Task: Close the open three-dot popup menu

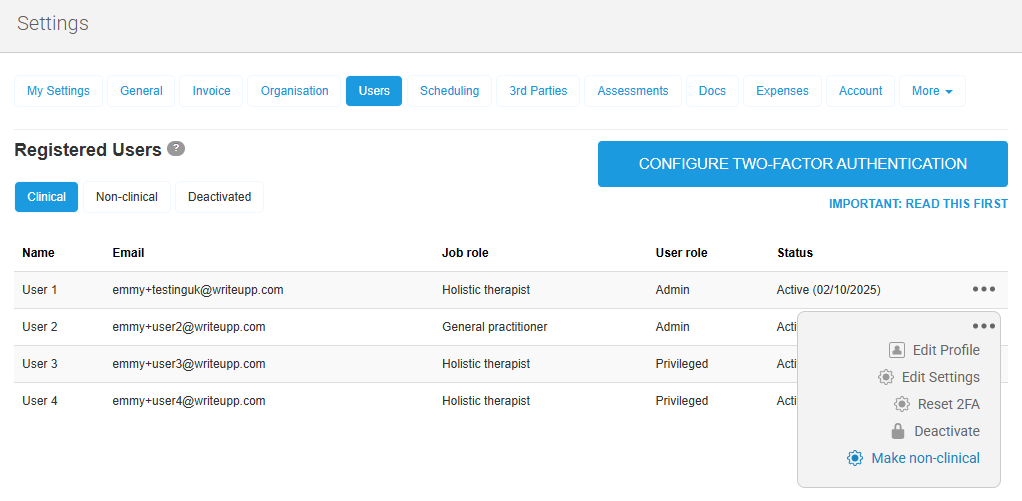Action: click(x=983, y=326)
